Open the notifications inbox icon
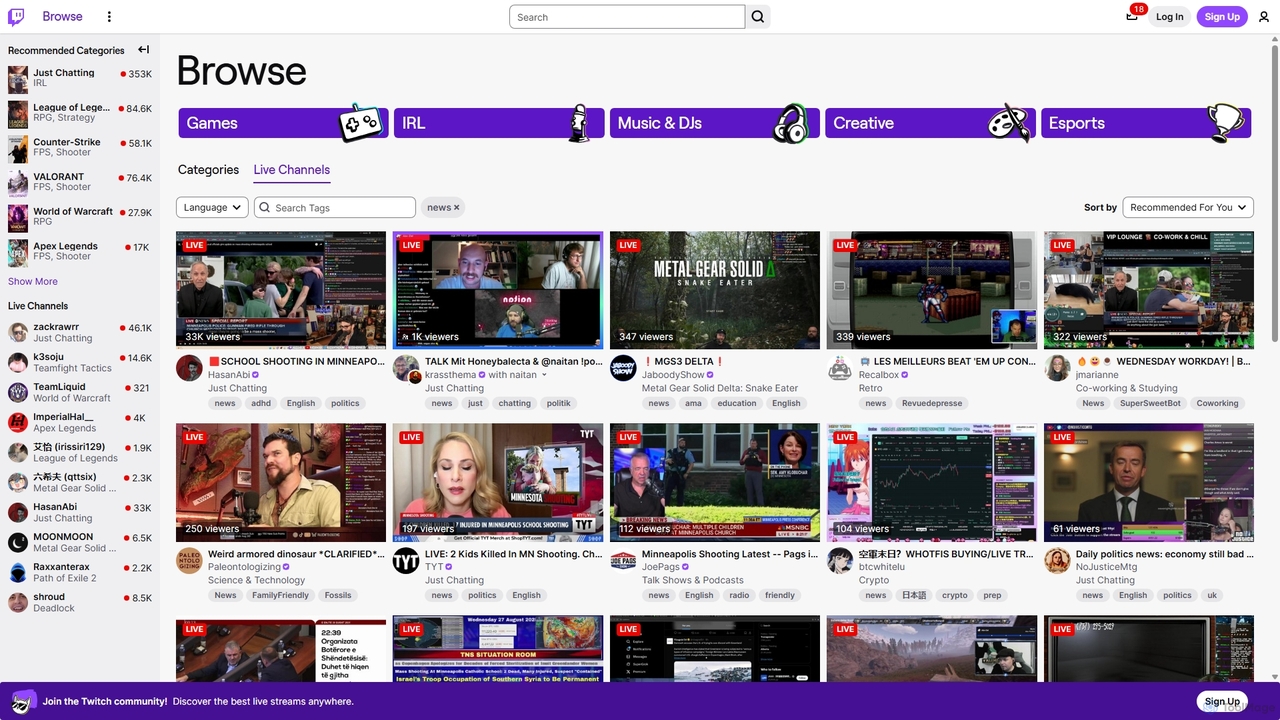This screenshot has width=1280, height=720. [x=1132, y=16]
